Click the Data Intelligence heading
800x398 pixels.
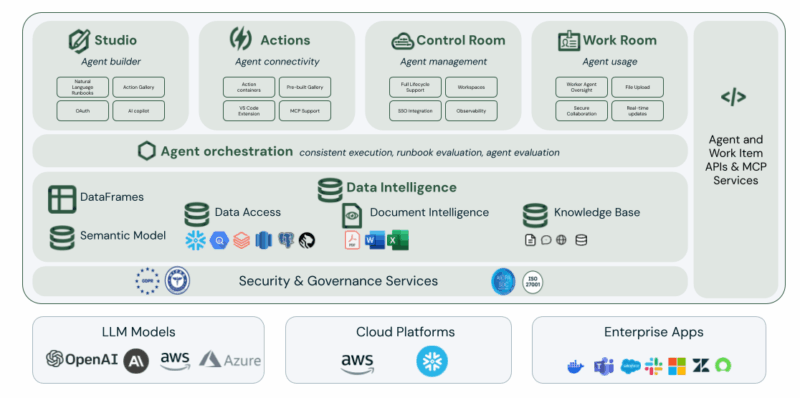[x=401, y=187]
